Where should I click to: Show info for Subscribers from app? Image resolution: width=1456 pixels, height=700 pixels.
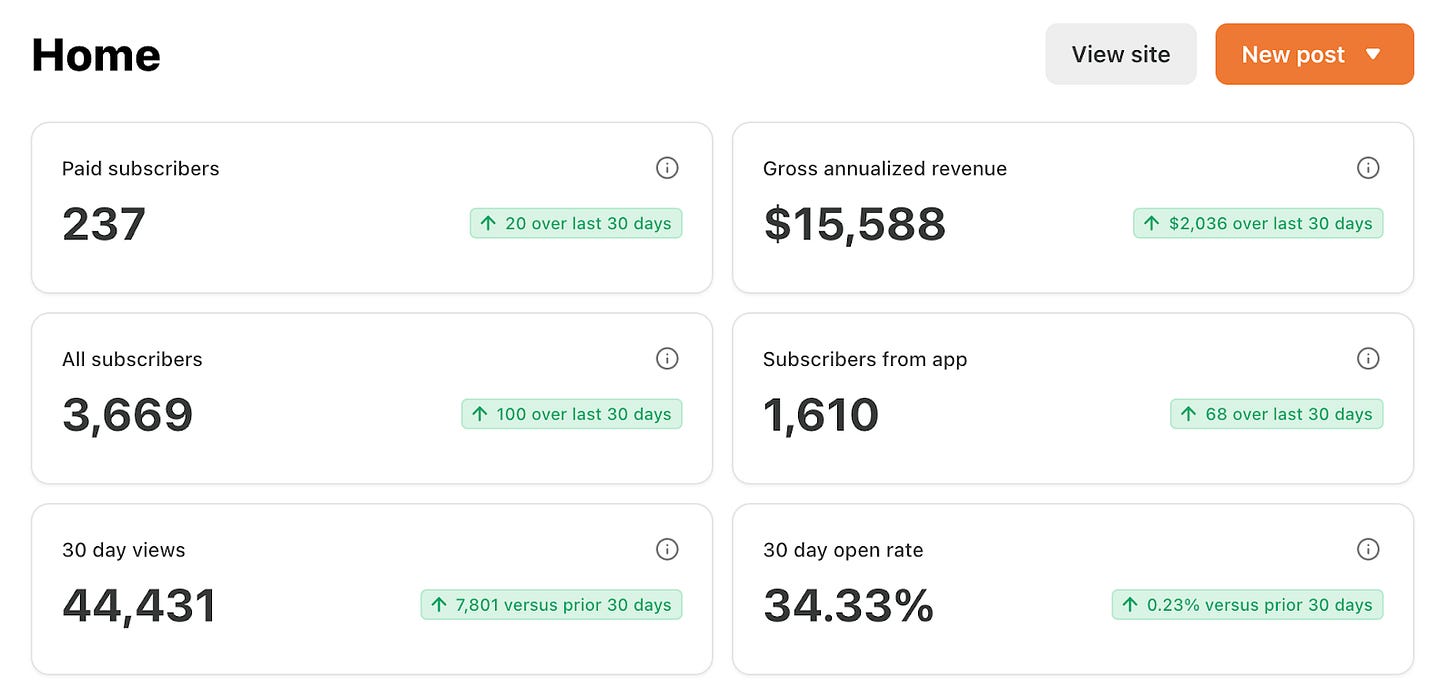coord(1368,358)
